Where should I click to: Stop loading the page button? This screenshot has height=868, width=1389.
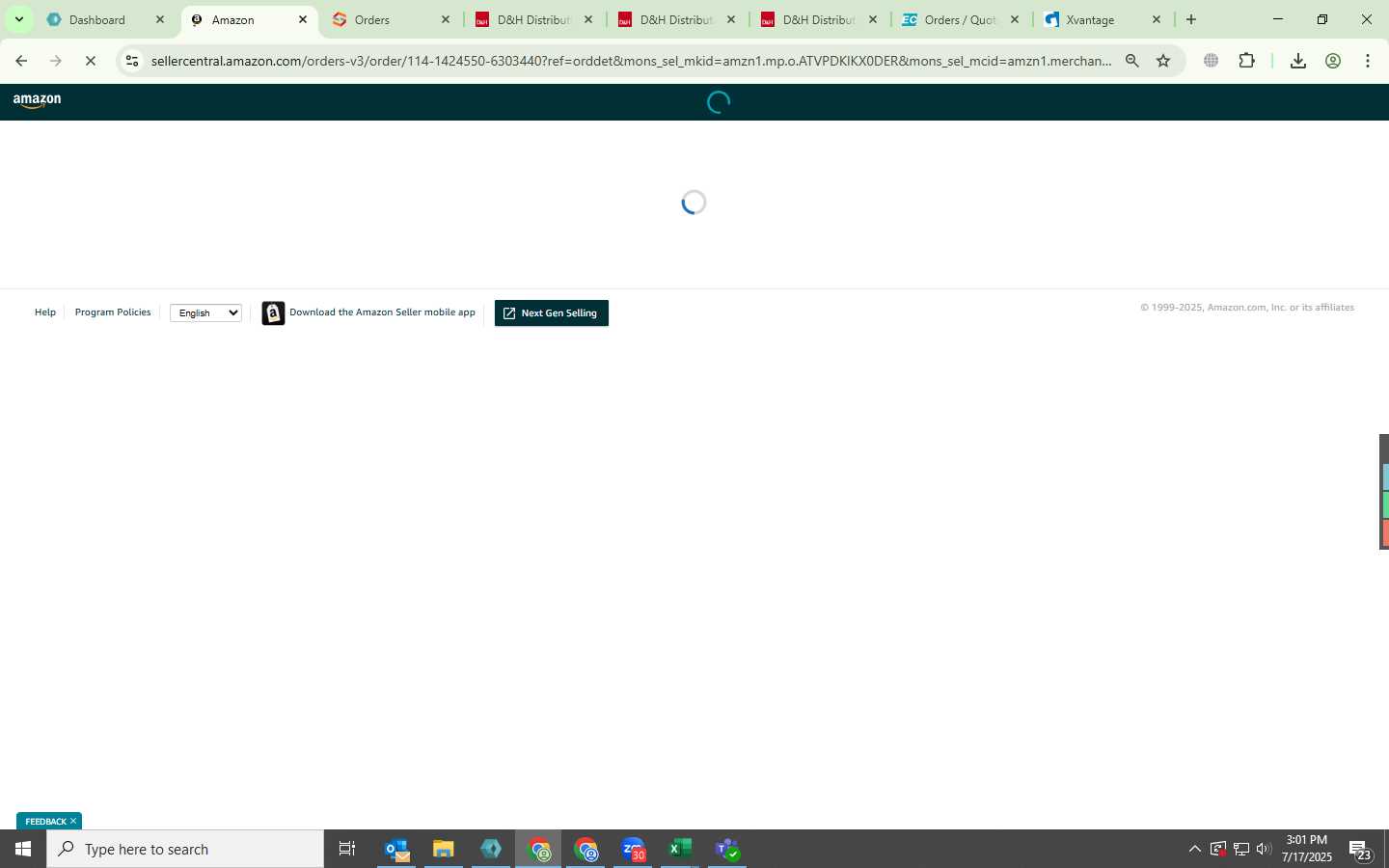coord(91,61)
